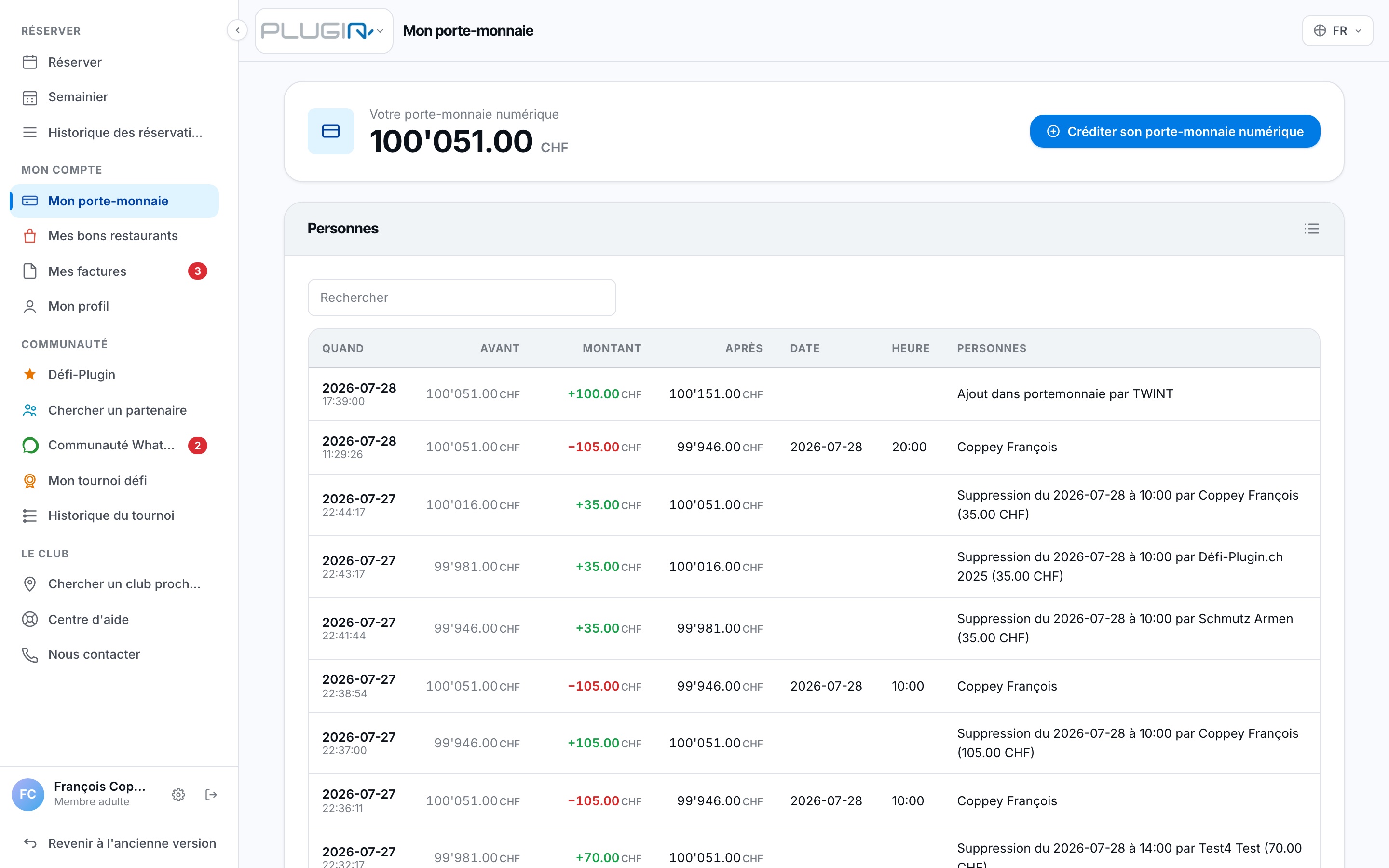Click the blue wallet card icon beside the balance
The image size is (1389, 868).
[x=330, y=132]
